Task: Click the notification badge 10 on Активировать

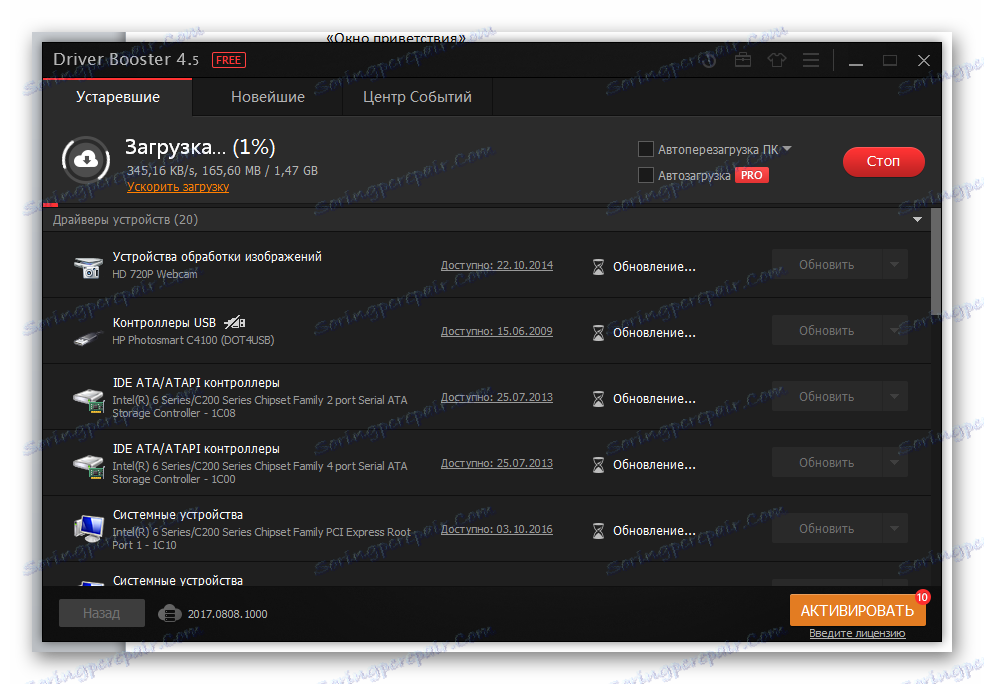Action: [922, 597]
